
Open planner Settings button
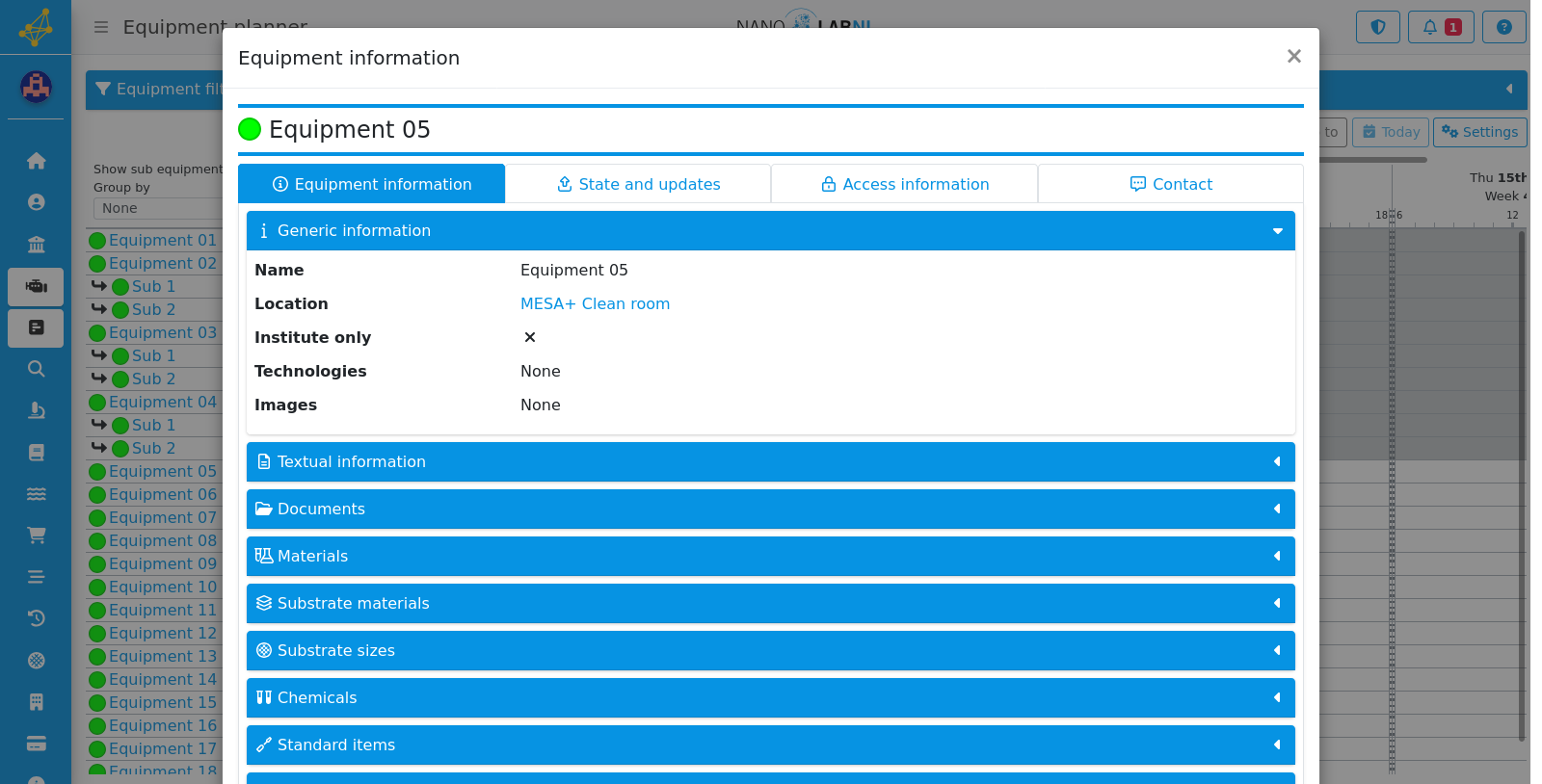1480,132
